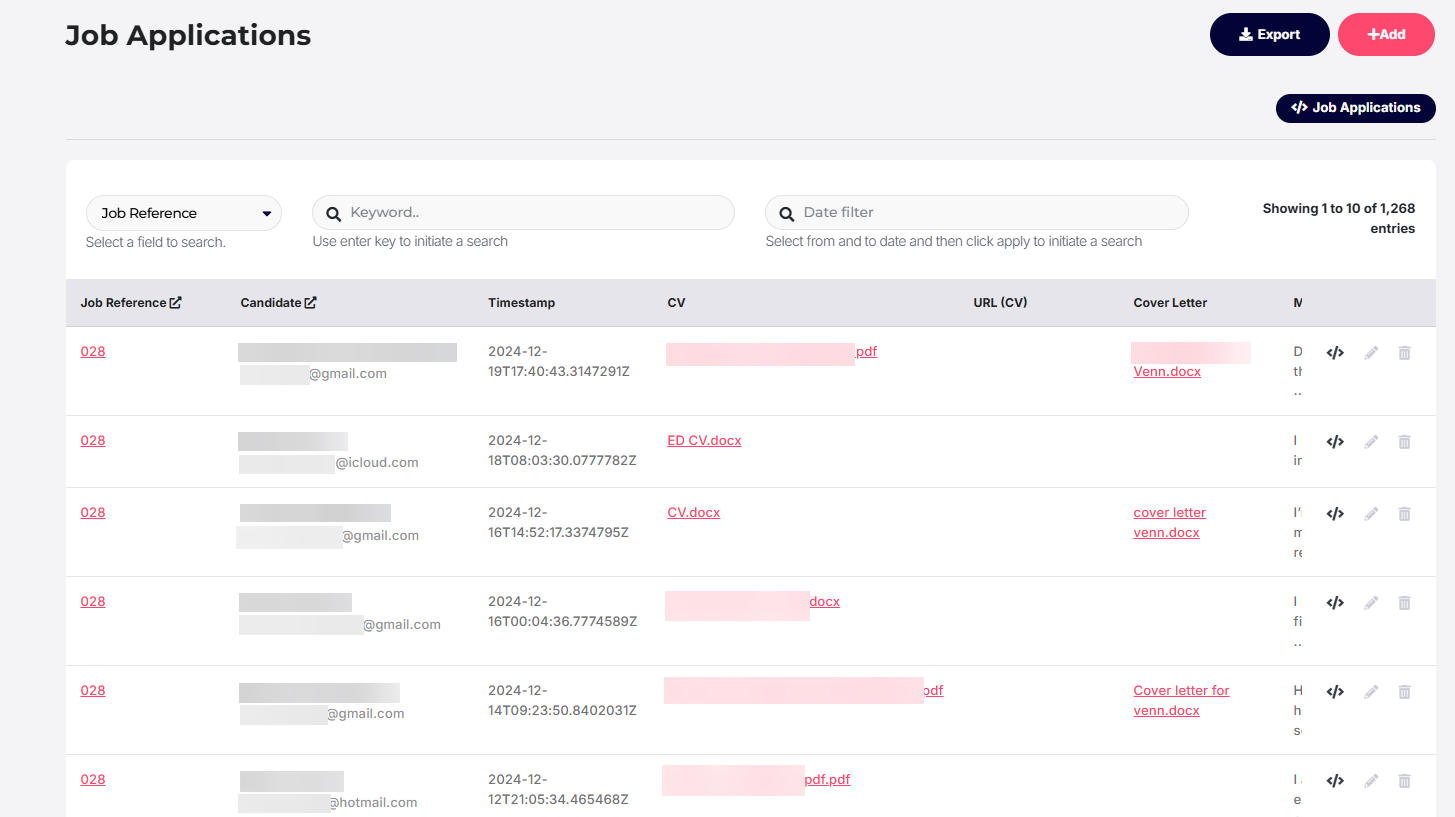Click timestamp 2024-12-16T14:52:17.3374795Z
Screen dimensions: 1455x817
[x=558, y=523]
